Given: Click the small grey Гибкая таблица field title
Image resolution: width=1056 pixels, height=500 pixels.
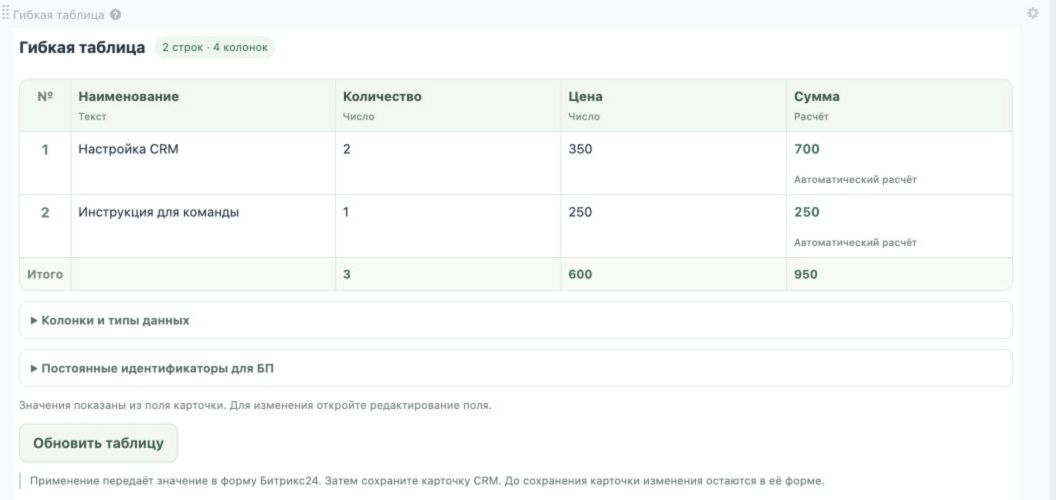Looking at the screenshot, I should coord(59,14).
